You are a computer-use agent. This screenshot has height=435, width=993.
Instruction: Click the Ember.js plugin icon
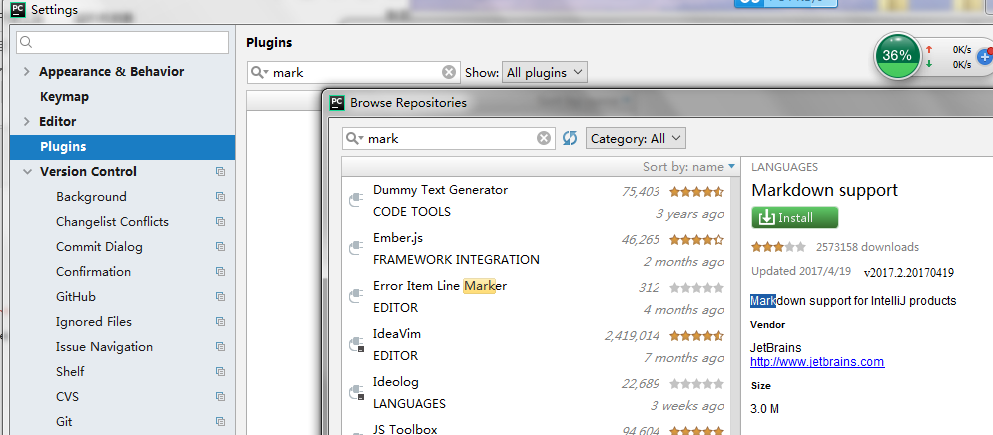coord(355,248)
